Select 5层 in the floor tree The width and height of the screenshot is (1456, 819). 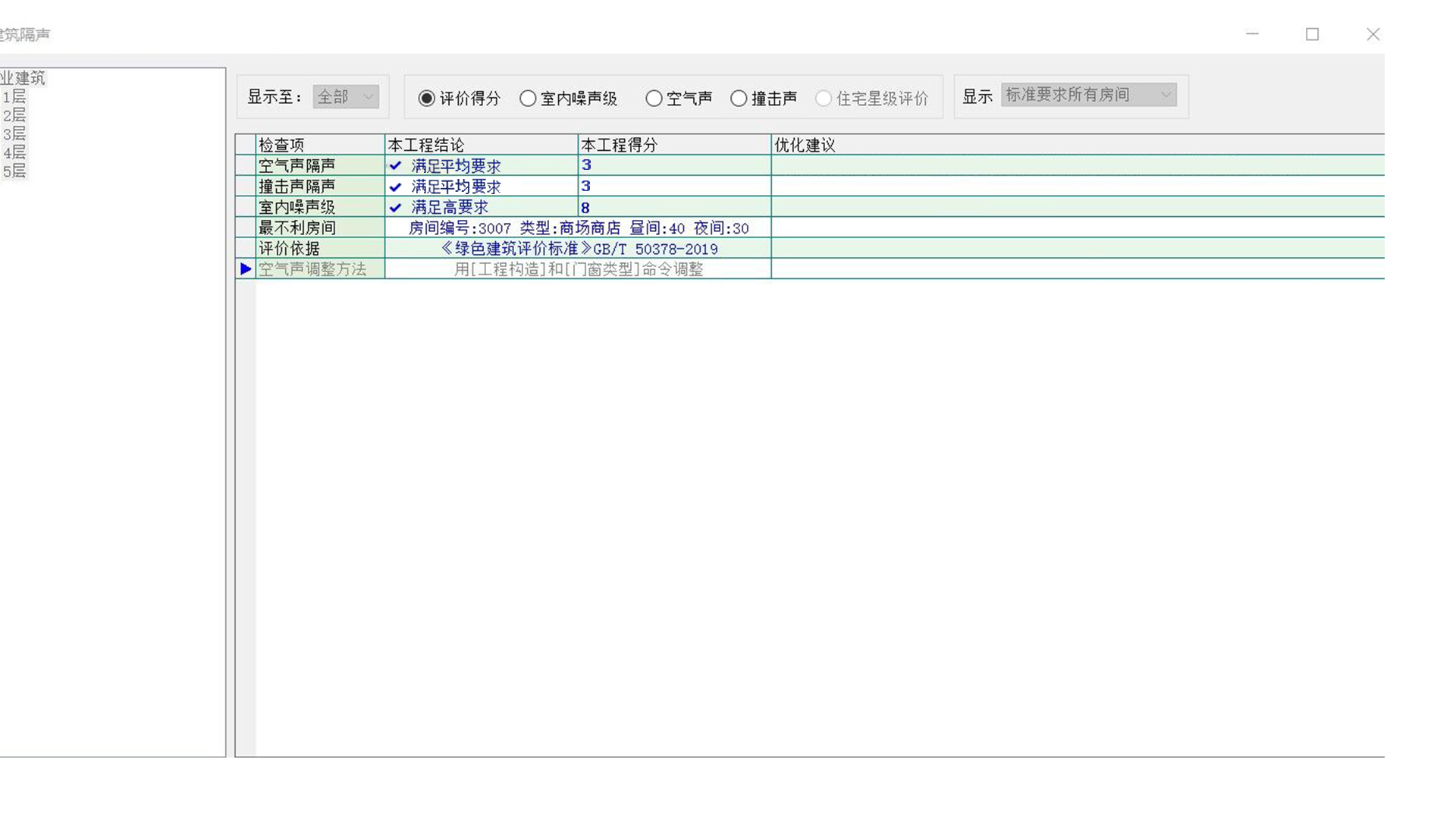coord(14,171)
